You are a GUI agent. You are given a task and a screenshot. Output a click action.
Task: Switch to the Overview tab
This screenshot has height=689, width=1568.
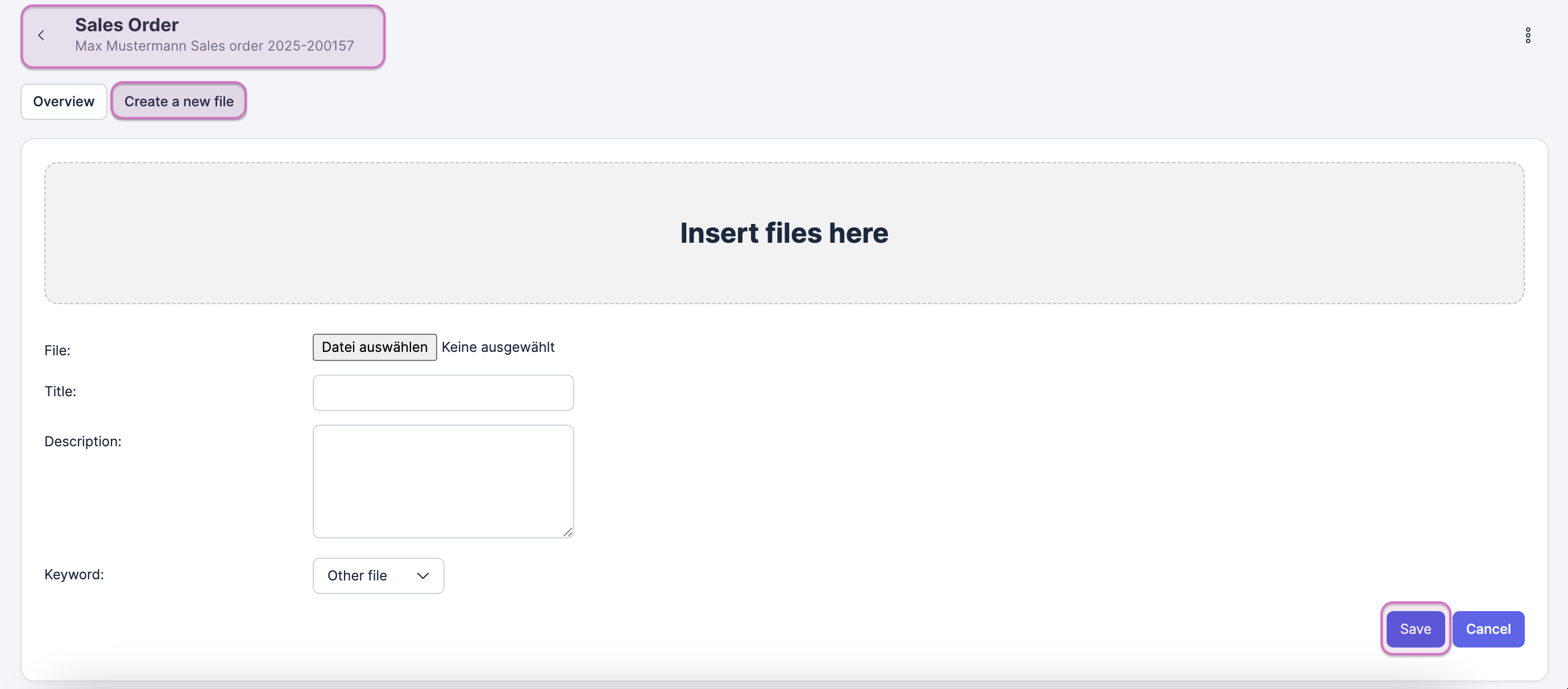(x=64, y=102)
